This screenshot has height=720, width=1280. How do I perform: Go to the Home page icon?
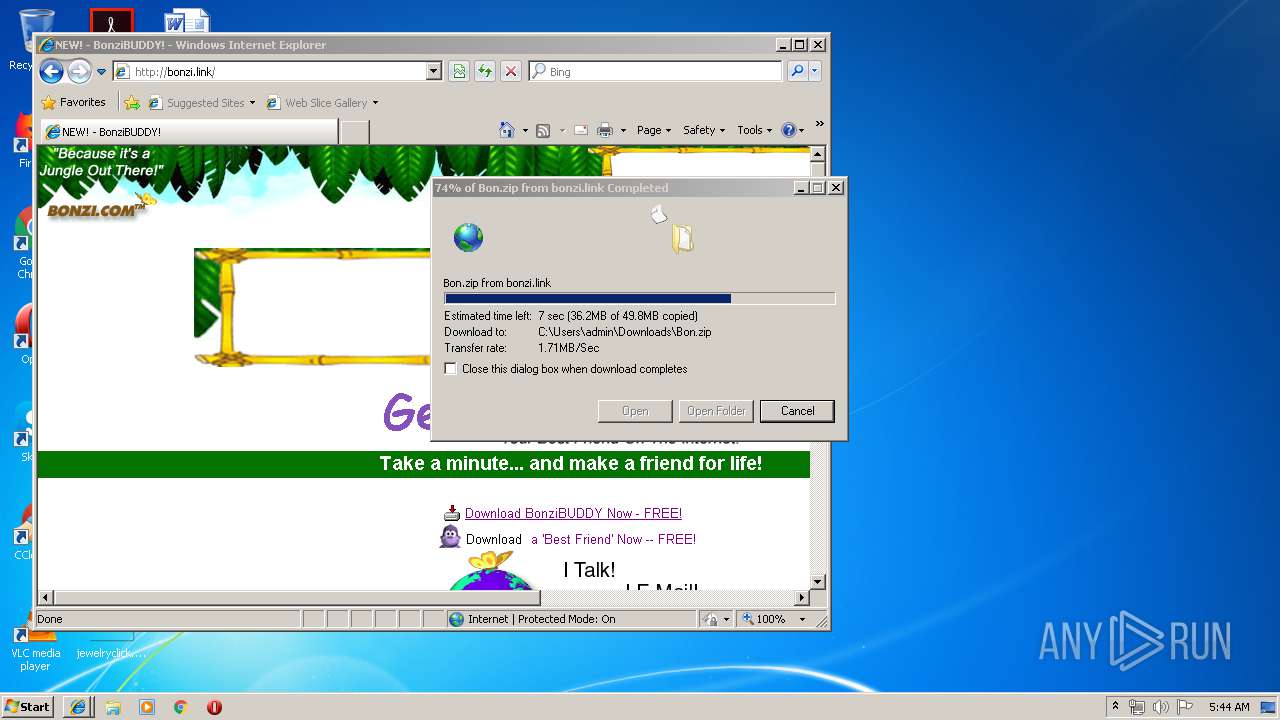507,130
